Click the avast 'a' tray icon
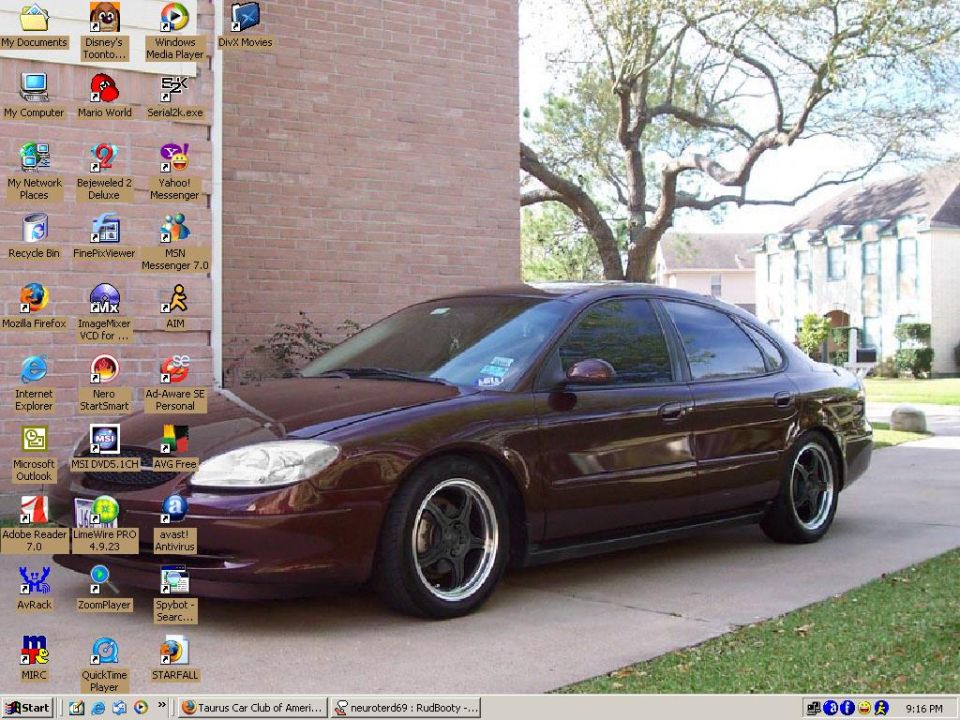Image resolution: width=960 pixels, height=720 pixels. 831,708
